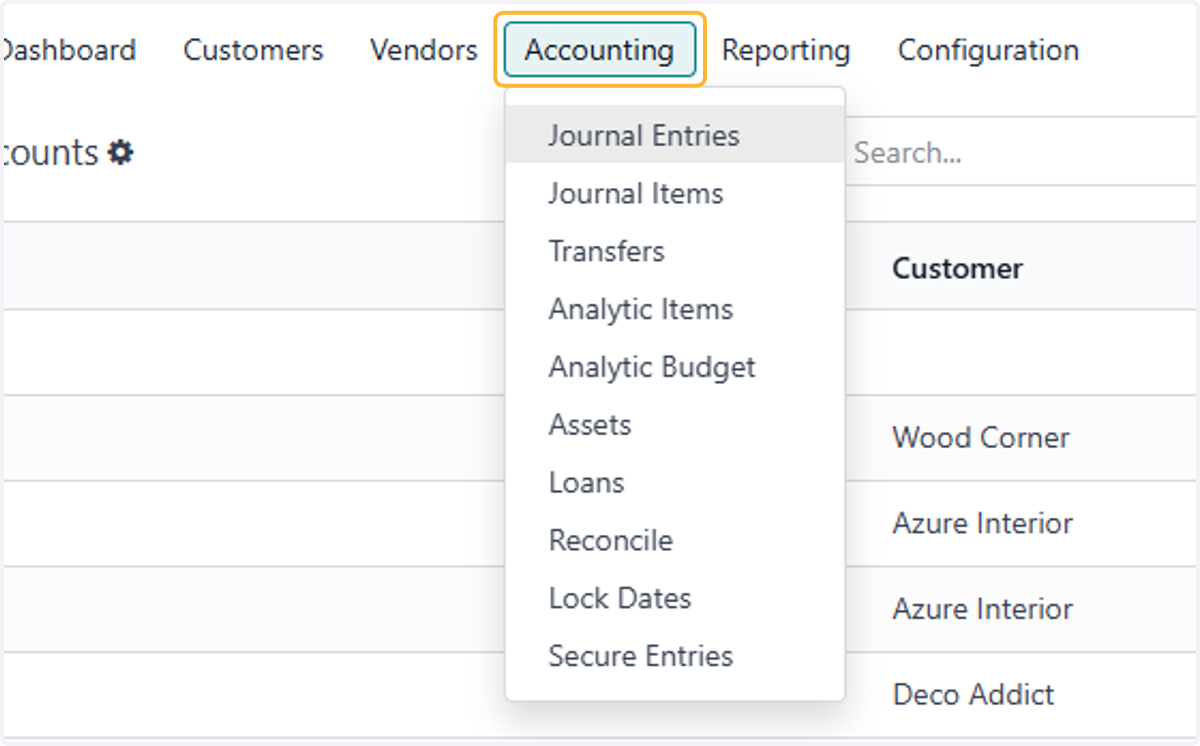Open the Dashboard menu

click(68, 50)
